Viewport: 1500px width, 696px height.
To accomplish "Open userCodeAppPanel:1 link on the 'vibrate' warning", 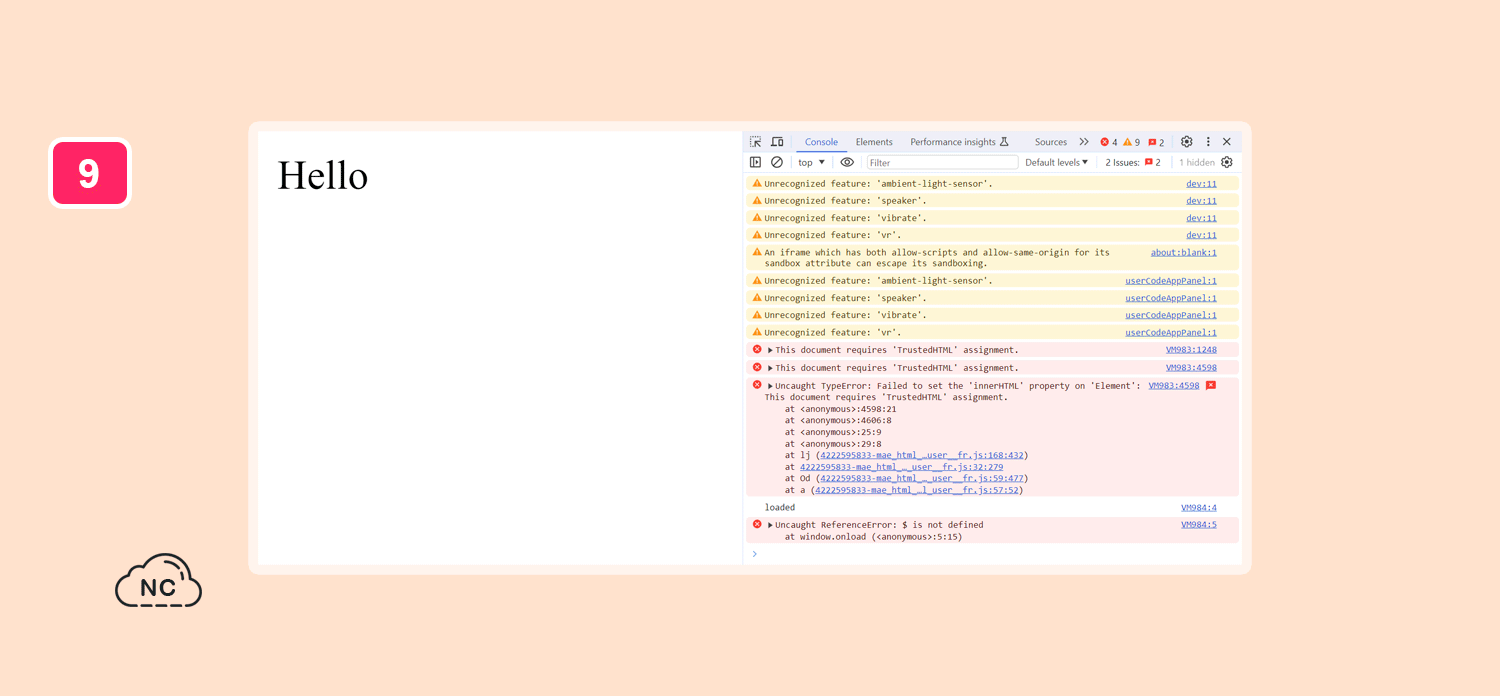I will click(x=1171, y=315).
